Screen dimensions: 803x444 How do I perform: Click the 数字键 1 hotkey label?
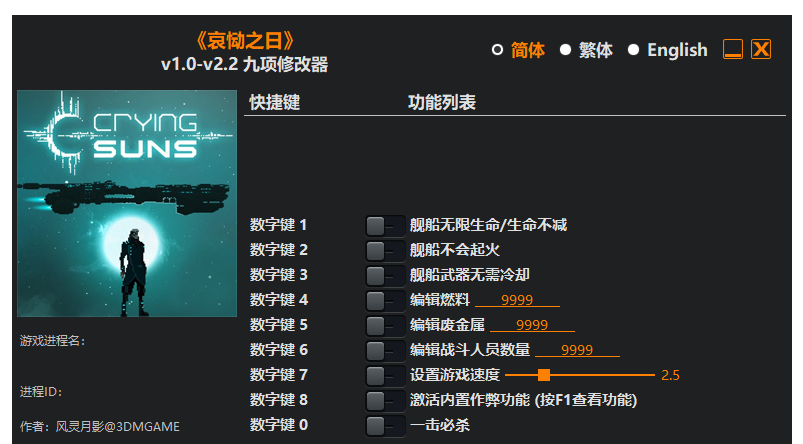(278, 225)
